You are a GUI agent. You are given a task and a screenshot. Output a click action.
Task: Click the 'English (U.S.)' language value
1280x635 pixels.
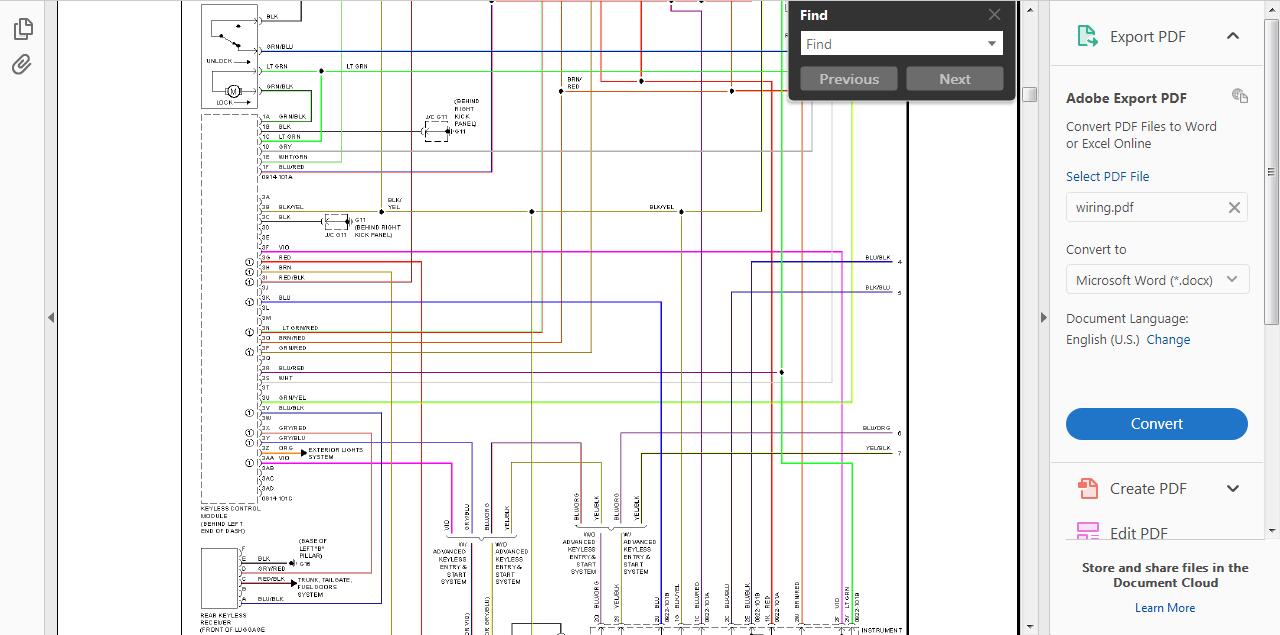click(x=1102, y=340)
